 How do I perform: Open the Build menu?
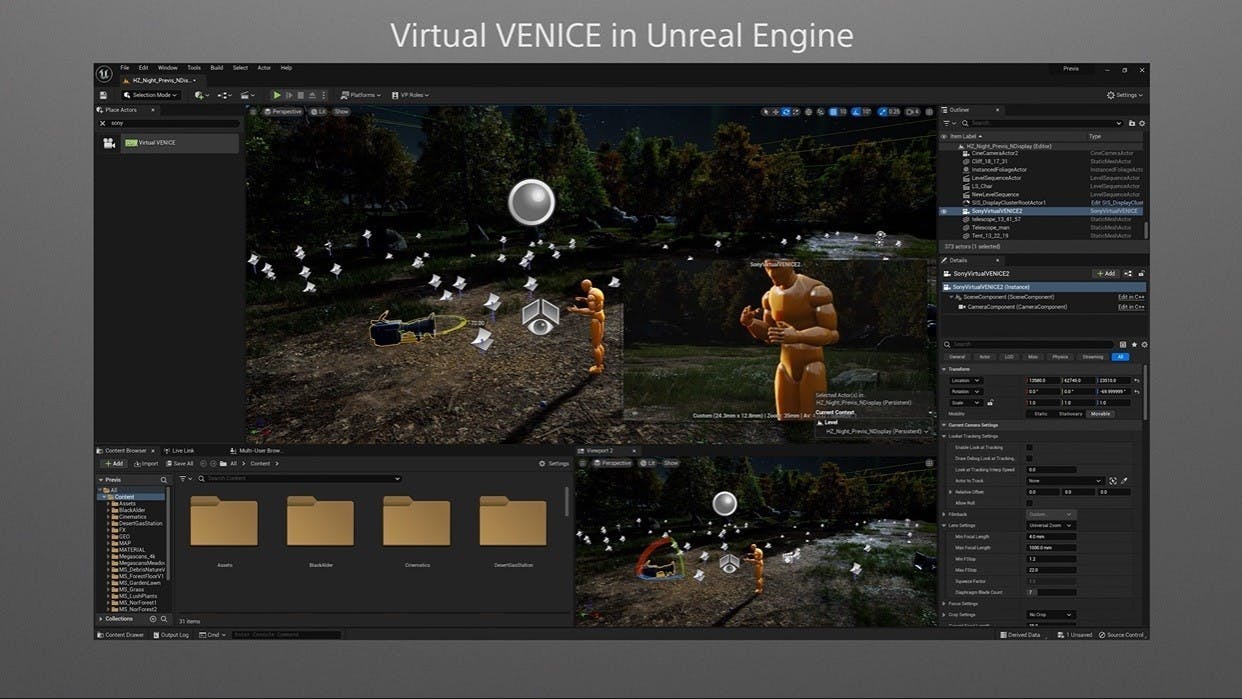[216, 68]
